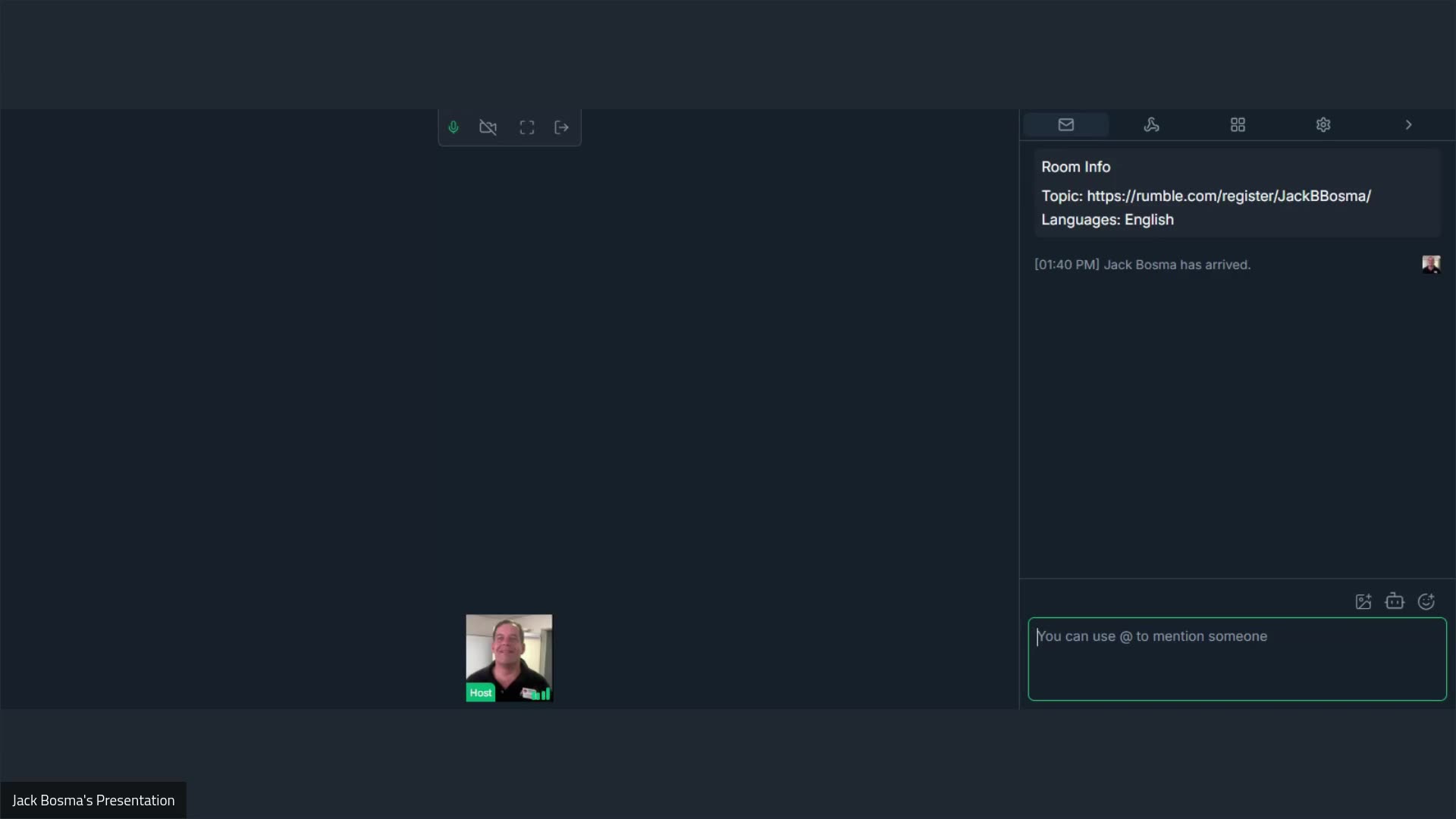Click the Room Info heading

click(1075, 167)
